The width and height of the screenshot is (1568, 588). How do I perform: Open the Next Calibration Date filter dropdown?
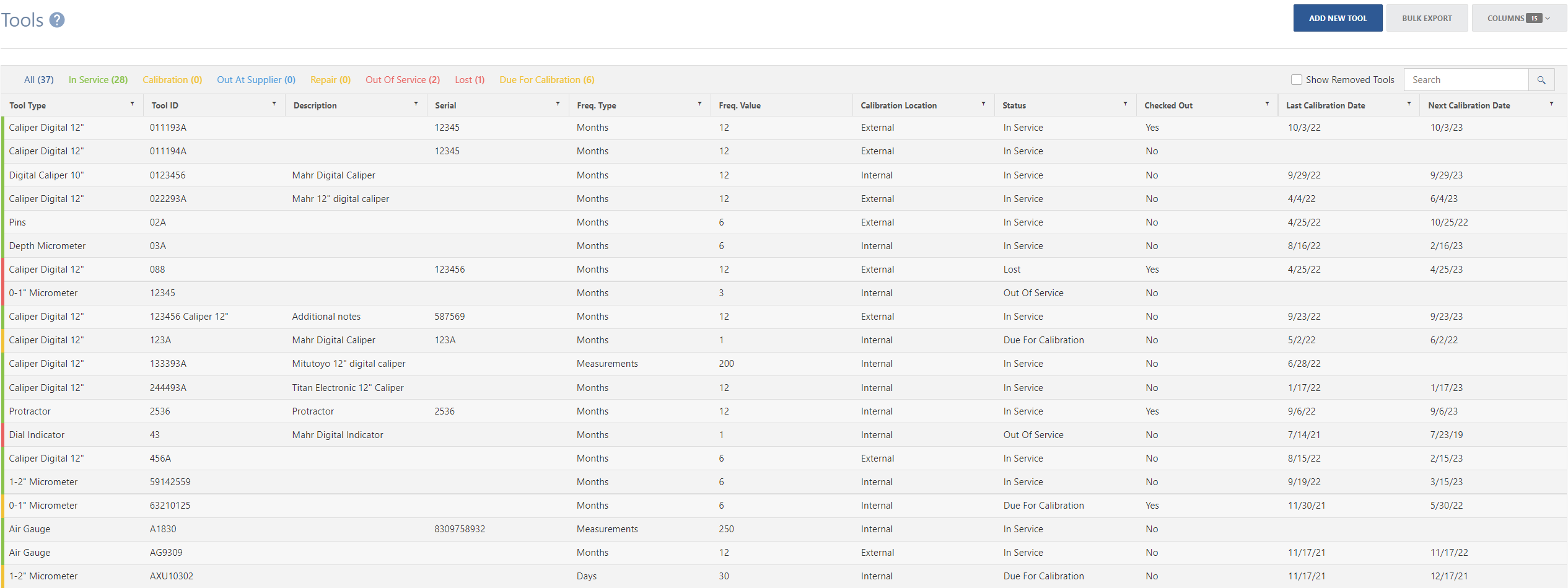1551,104
